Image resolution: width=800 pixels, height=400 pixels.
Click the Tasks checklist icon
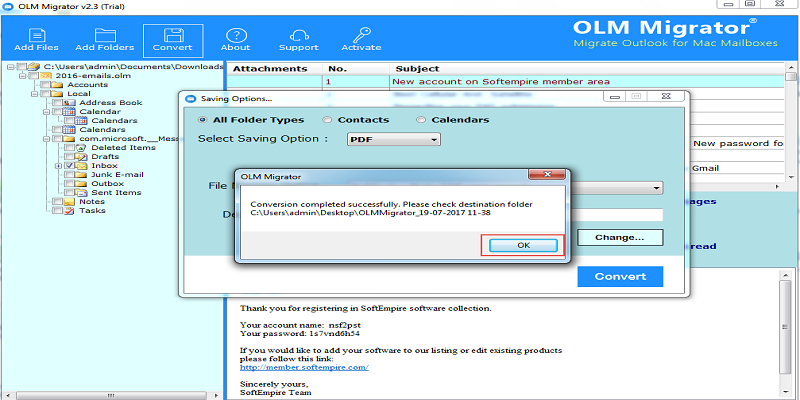tap(69, 211)
